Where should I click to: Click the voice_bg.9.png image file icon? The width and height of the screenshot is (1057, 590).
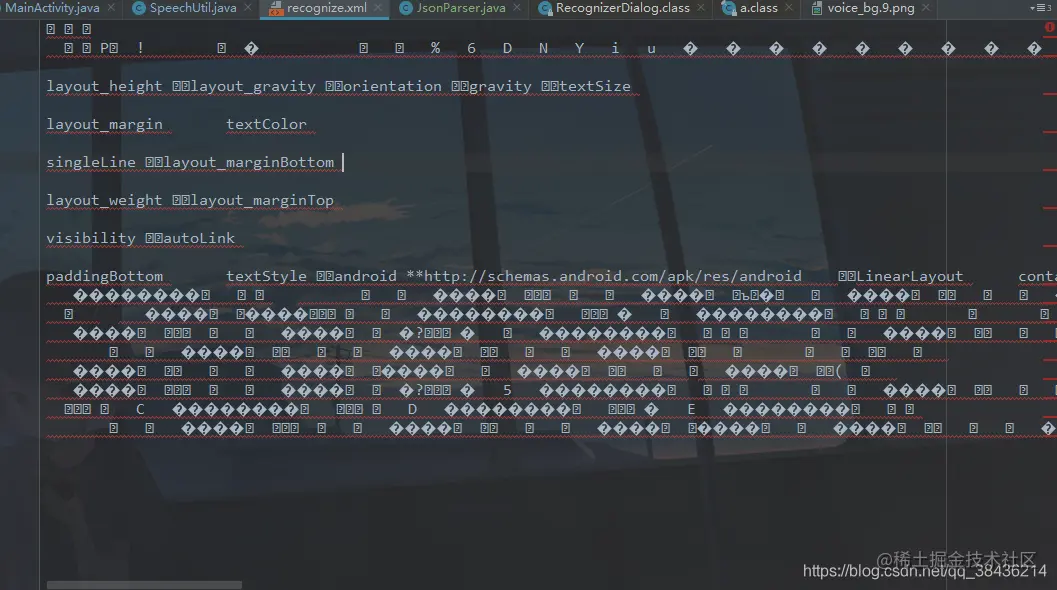coord(816,8)
